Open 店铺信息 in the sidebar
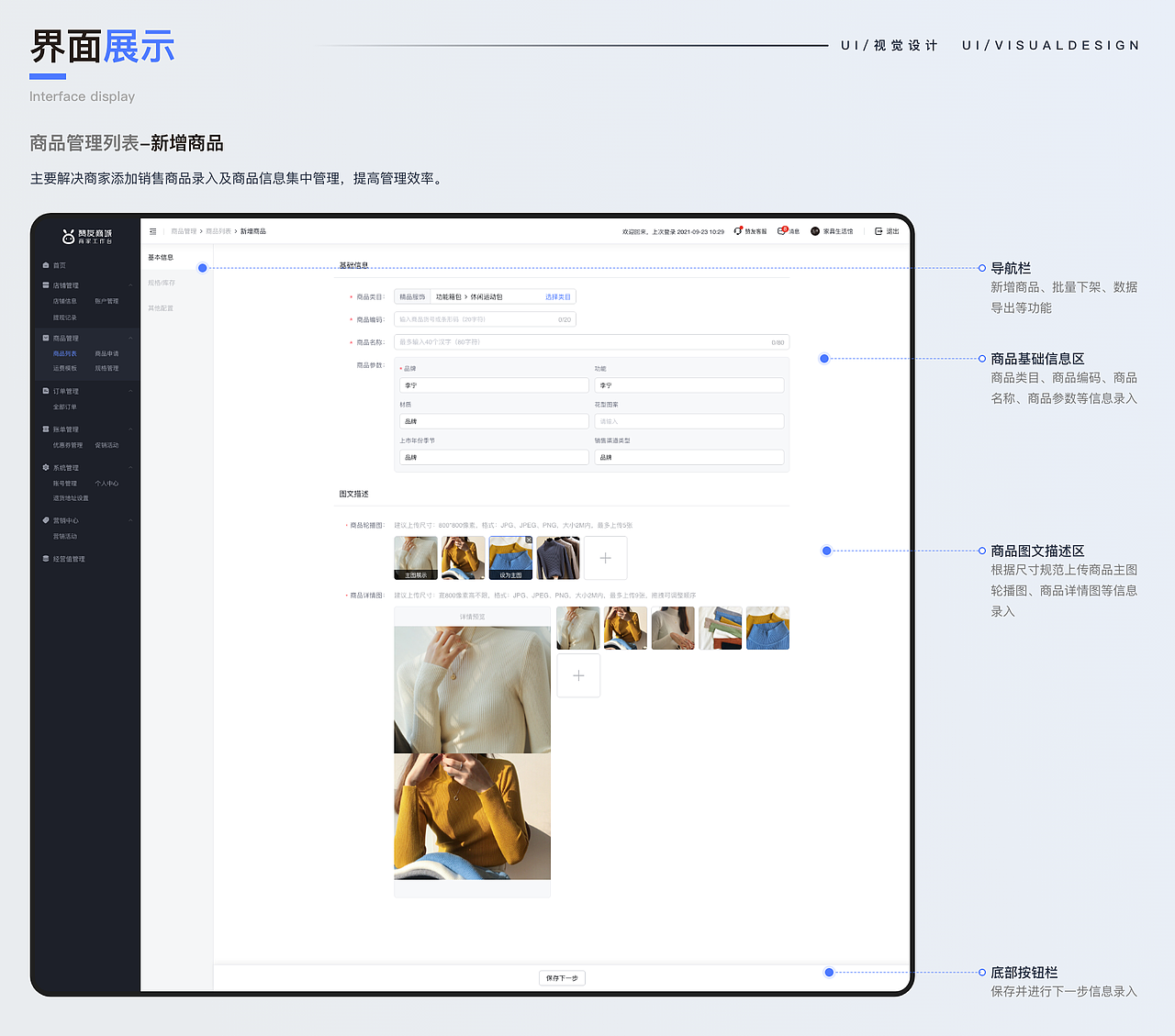Image resolution: width=1175 pixels, height=1036 pixels. point(65,301)
